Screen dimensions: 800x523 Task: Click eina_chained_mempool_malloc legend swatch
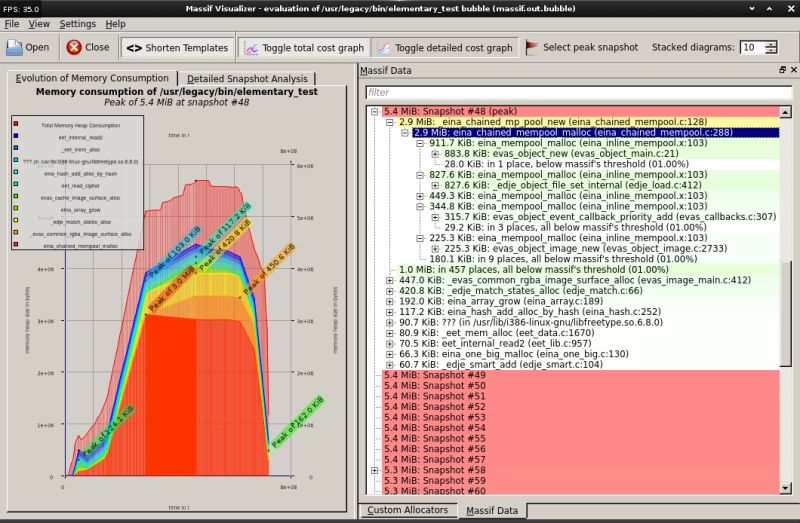(16, 245)
